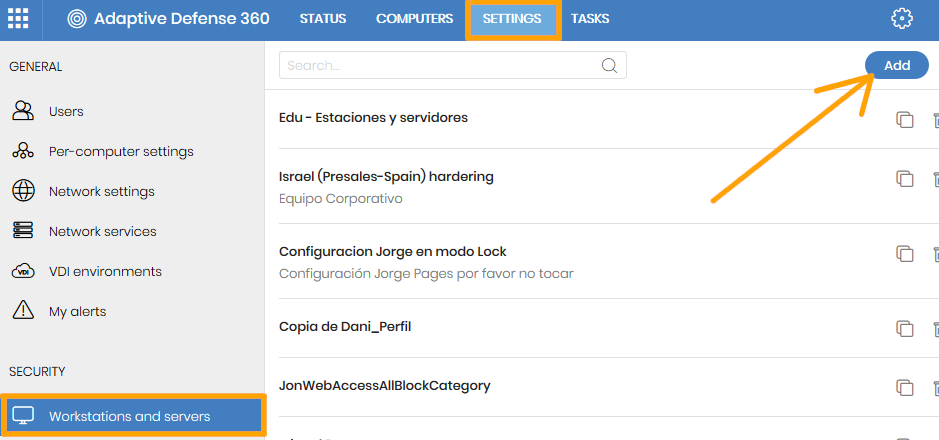Screen dimensions: 939x440
Task: Copy the Israel (Presales-Spain) hardering profile
Action: [x=904, y=179]
